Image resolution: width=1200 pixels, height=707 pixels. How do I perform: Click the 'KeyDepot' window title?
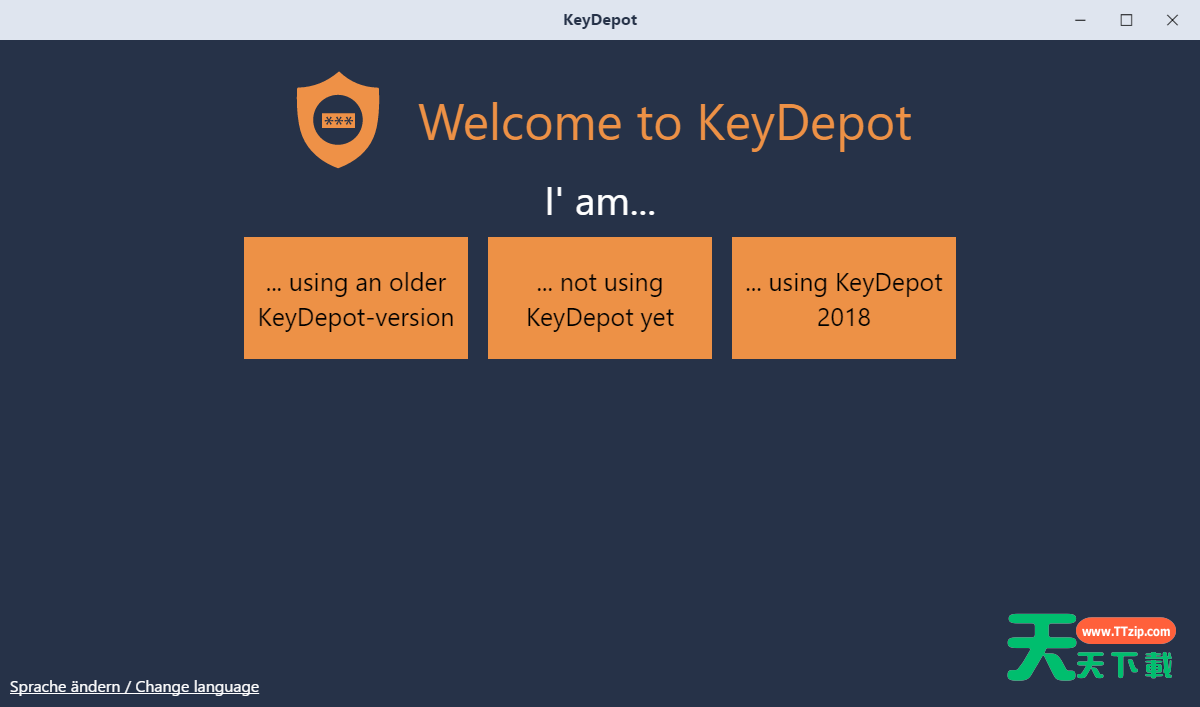click(600, 20)
